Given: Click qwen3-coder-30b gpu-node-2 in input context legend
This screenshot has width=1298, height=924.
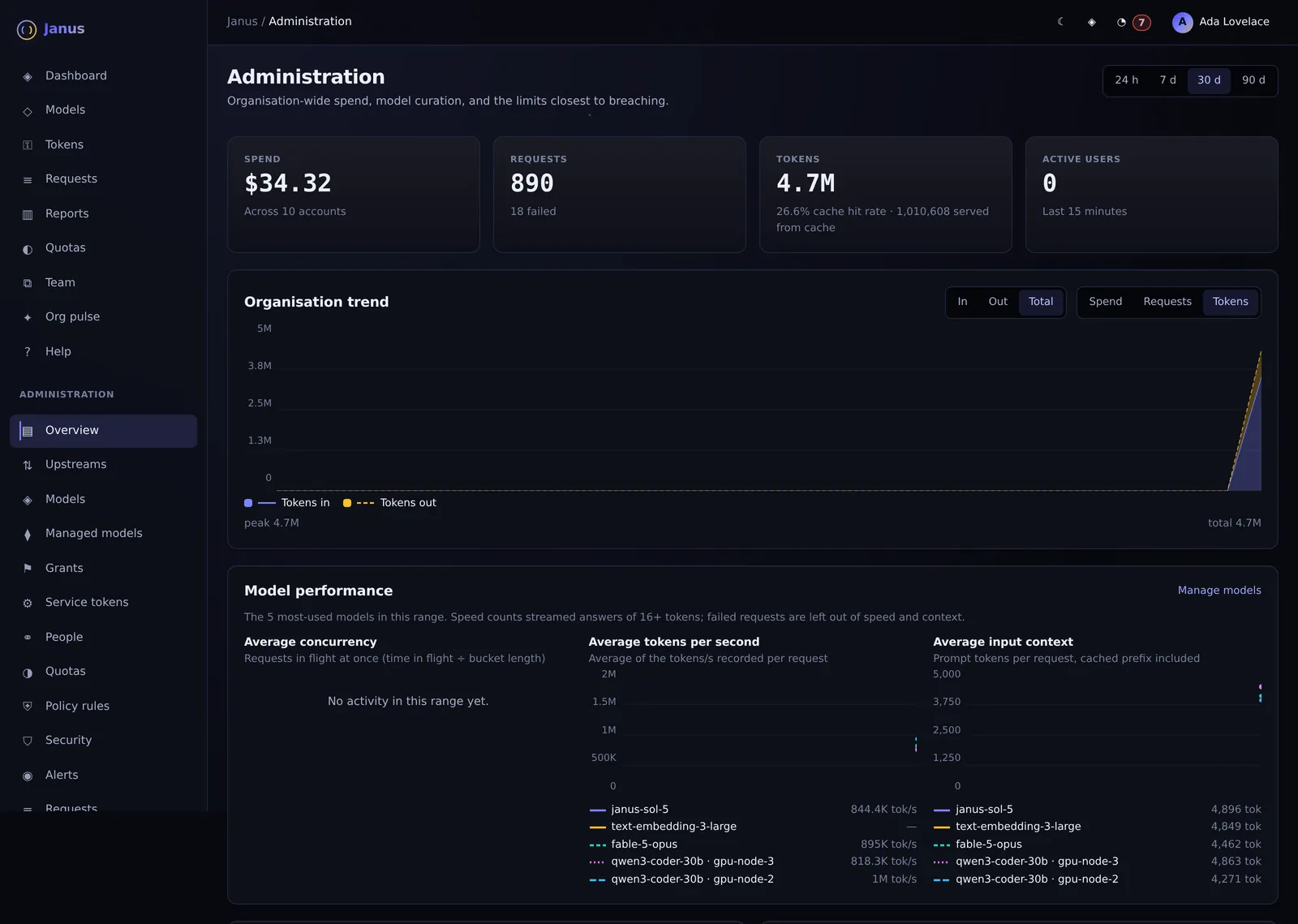Looking at the screenshot, I should coord(1037,879).
